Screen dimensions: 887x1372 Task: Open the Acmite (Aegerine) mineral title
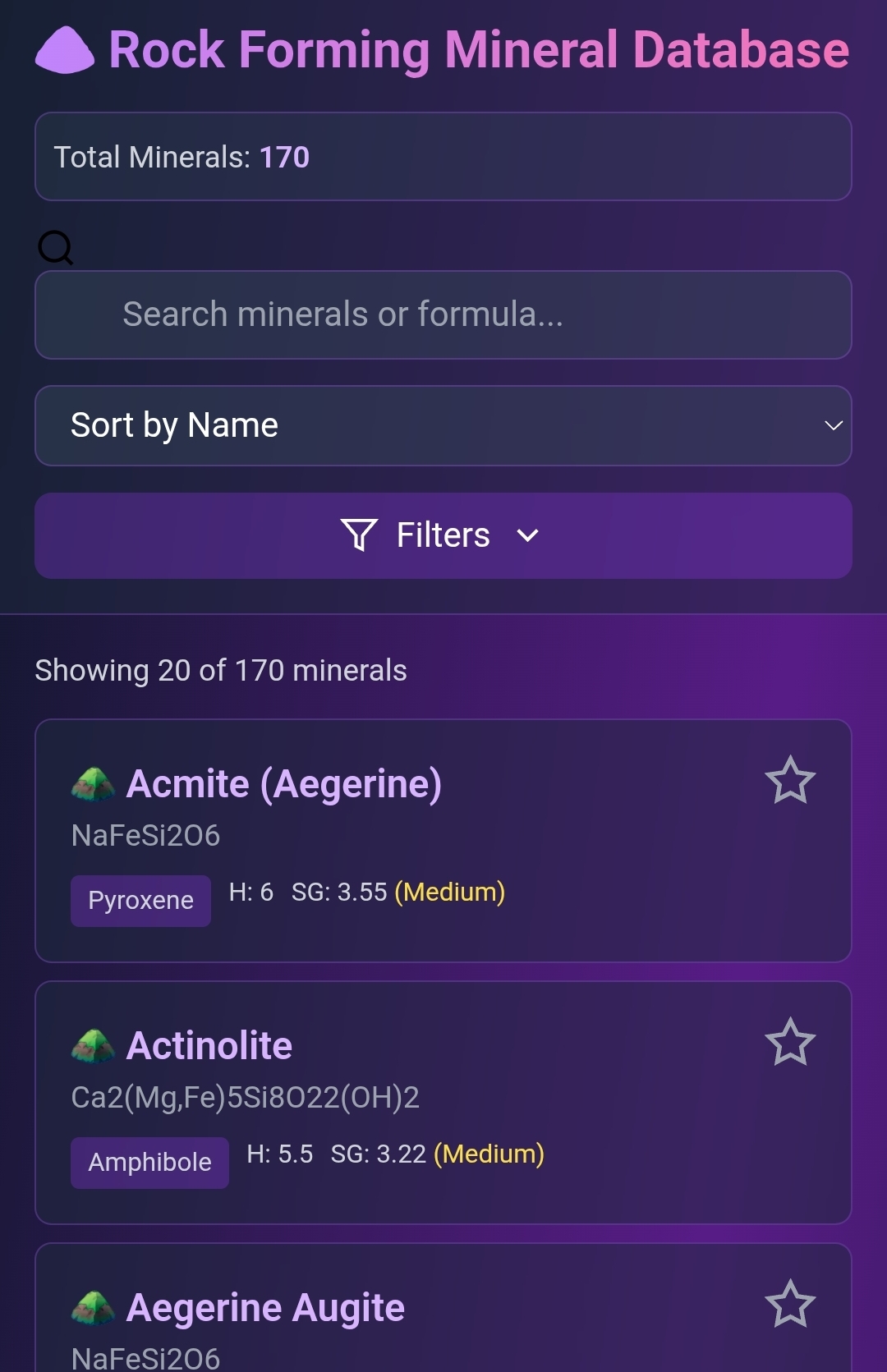(284, 784)
